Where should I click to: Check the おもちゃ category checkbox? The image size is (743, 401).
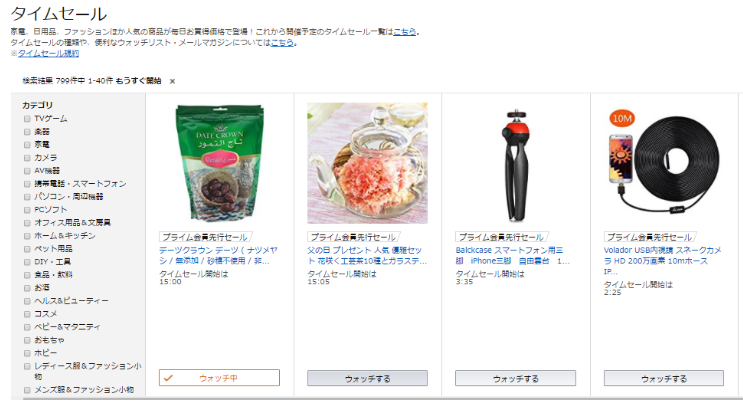[27, 340]
